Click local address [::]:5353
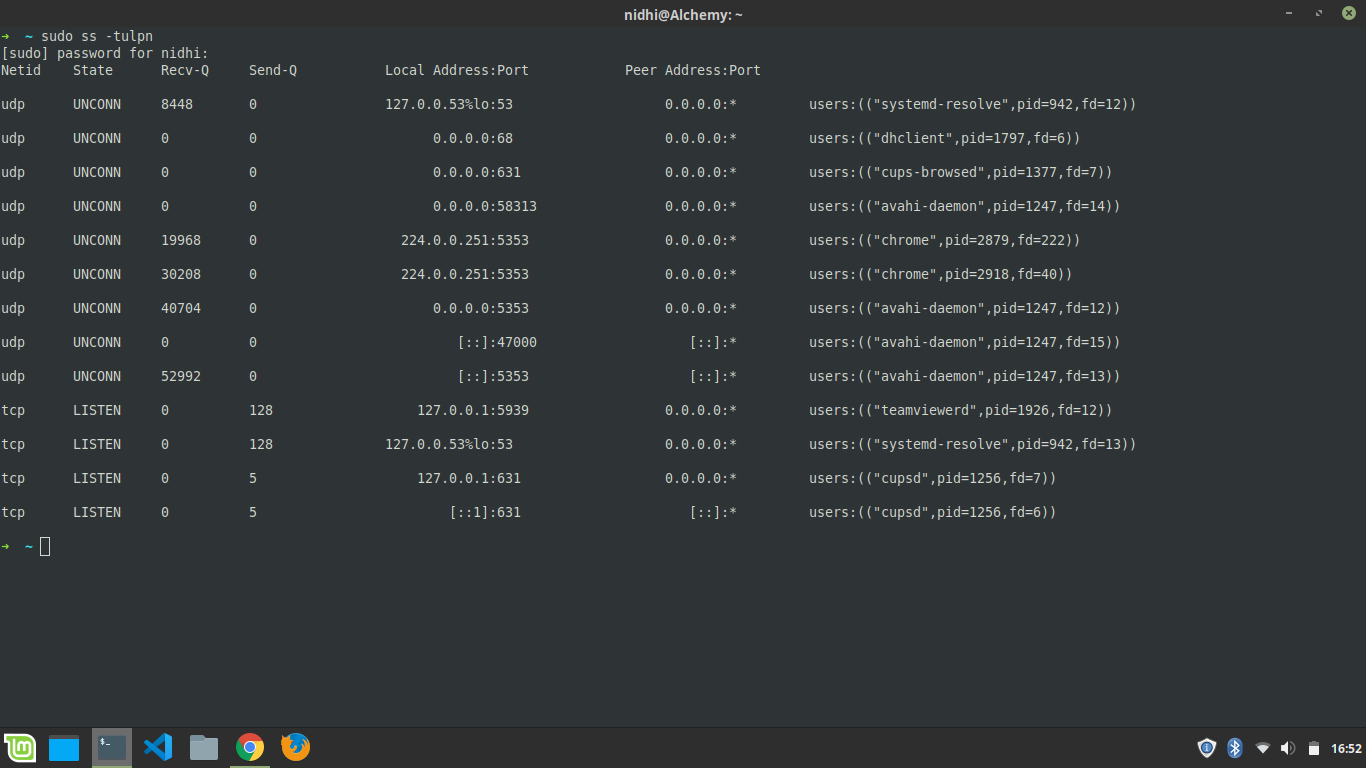Viewport: 1366px width, 768px height. 493,376
